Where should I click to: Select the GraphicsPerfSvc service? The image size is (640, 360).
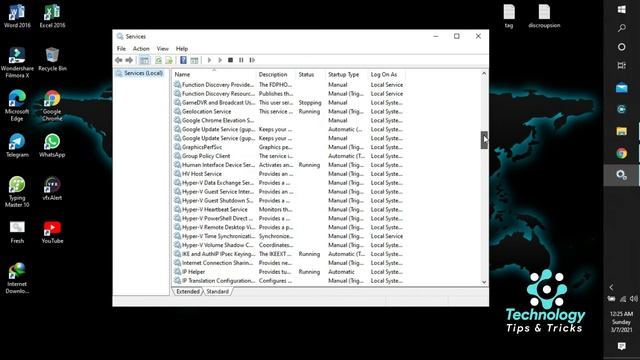pos(289,147)
